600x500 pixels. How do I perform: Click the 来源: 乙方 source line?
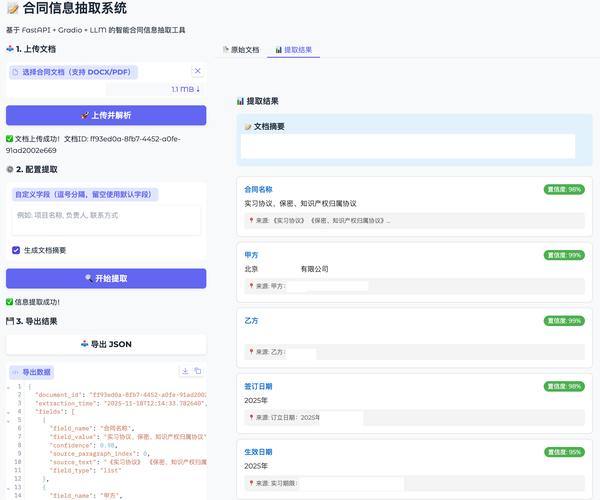[414, 352]
